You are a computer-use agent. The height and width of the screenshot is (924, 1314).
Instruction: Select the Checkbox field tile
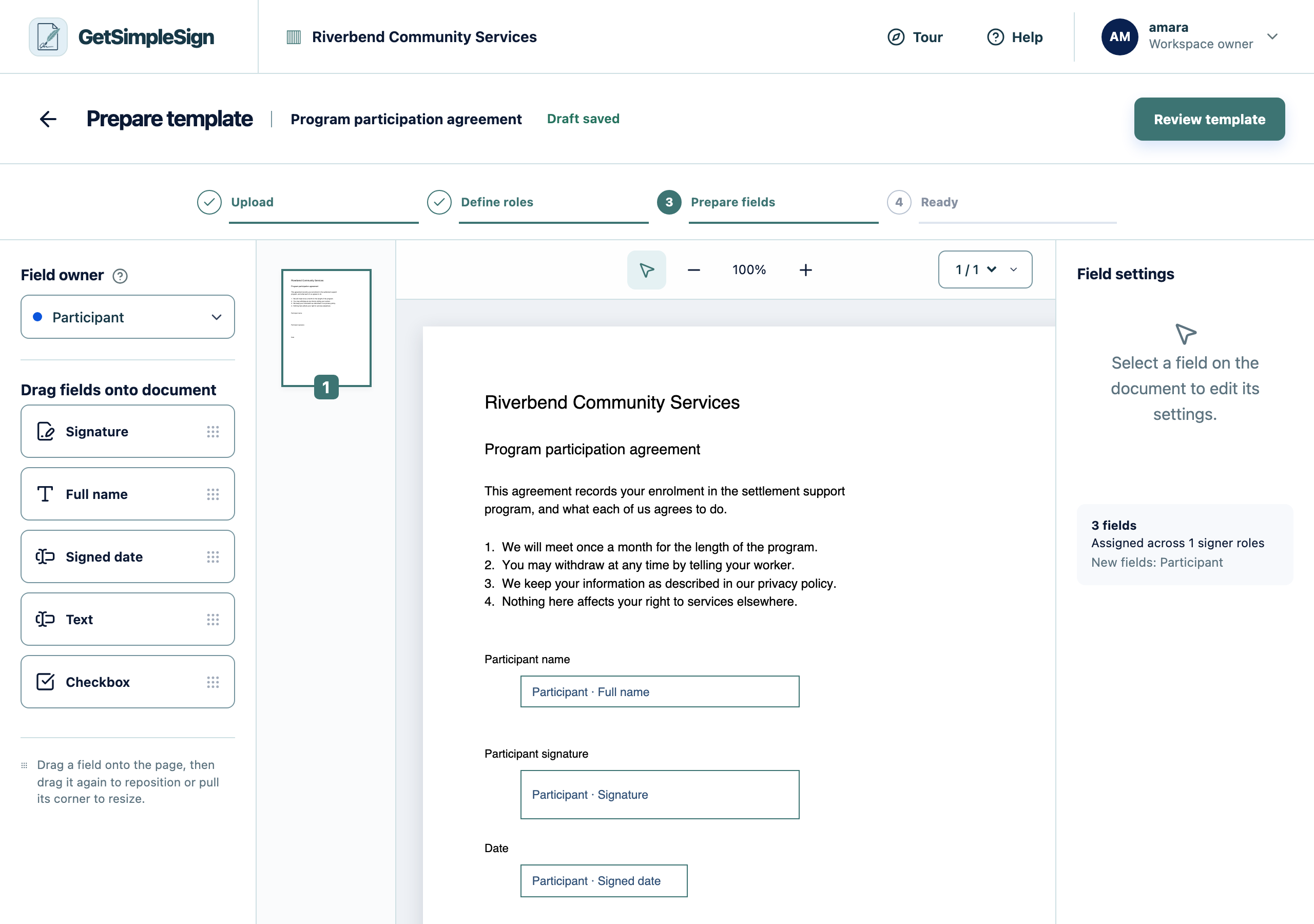[128, 681]
